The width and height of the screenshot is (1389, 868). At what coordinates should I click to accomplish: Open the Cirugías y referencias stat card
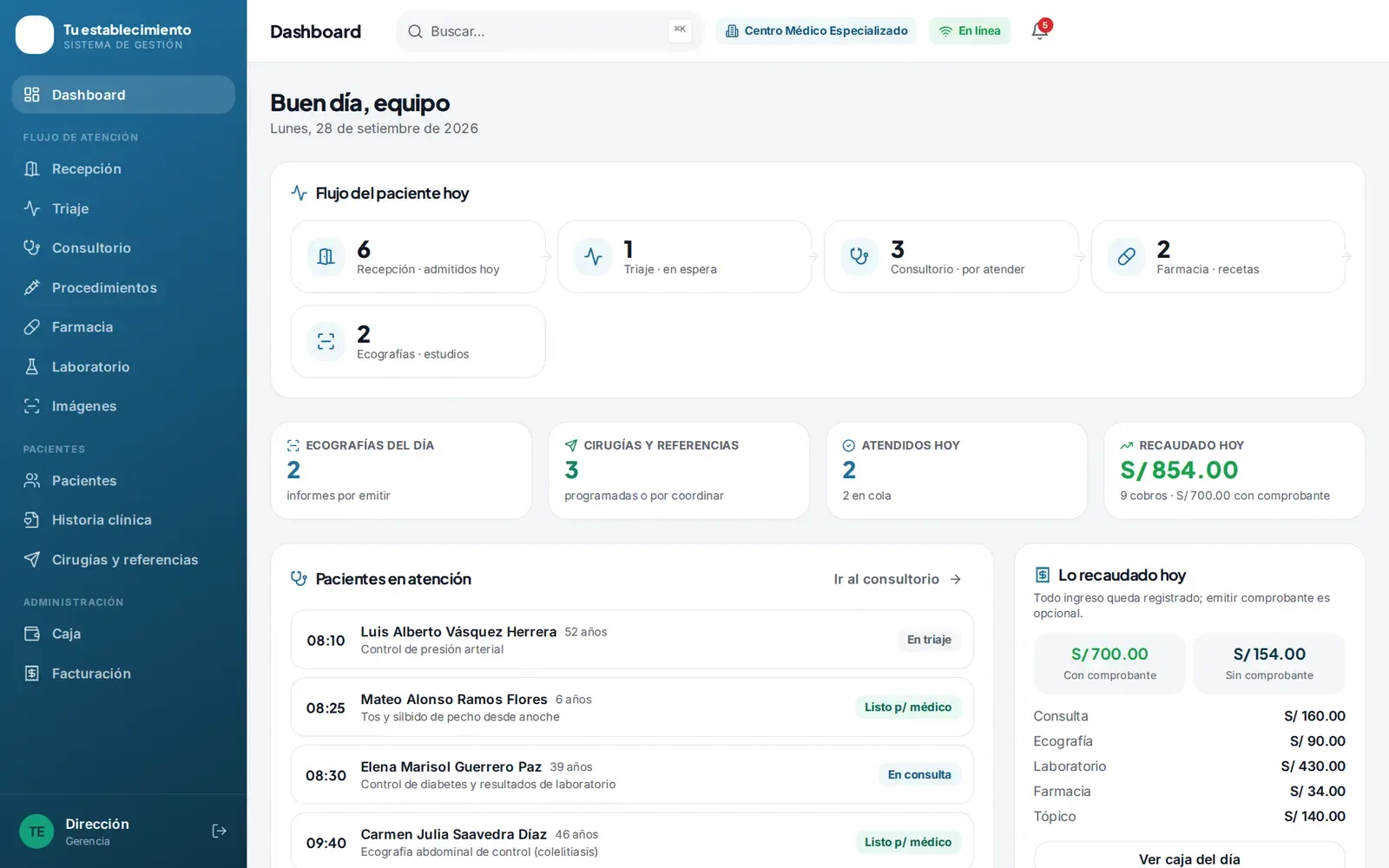(x=679, y=470)
